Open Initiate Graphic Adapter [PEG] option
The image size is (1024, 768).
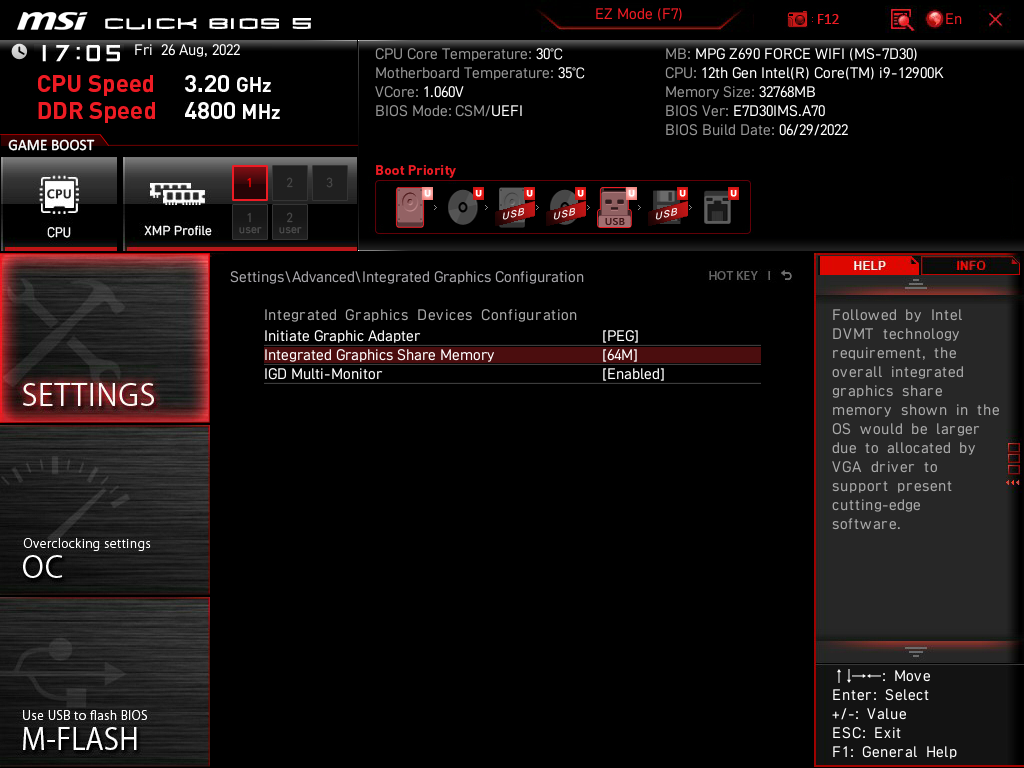(512, 336)
